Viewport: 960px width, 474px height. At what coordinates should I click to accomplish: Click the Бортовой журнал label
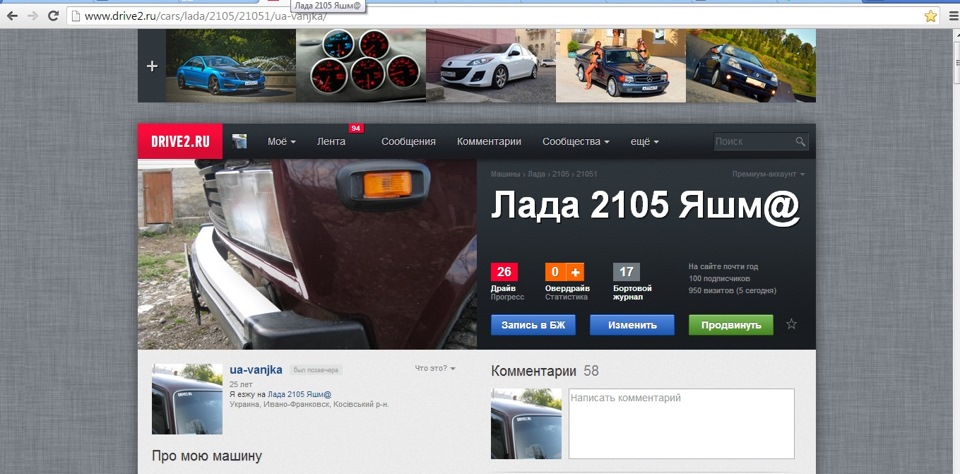click(632, 293)
